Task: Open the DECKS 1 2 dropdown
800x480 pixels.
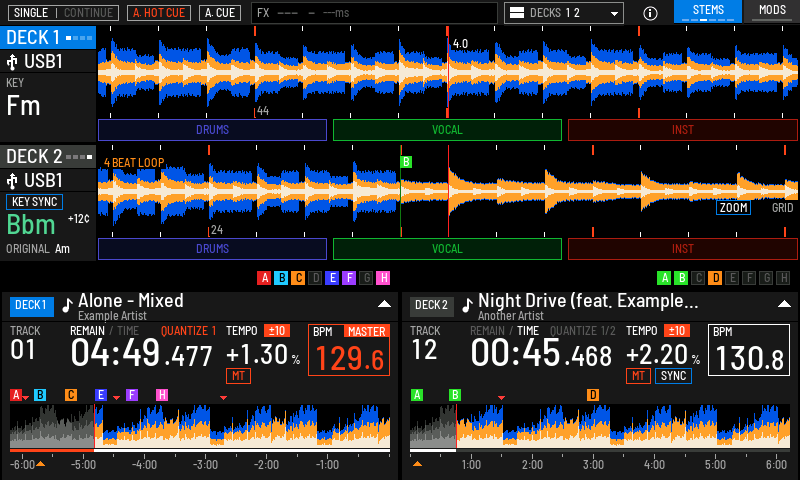Action: (x=564, y=13)
